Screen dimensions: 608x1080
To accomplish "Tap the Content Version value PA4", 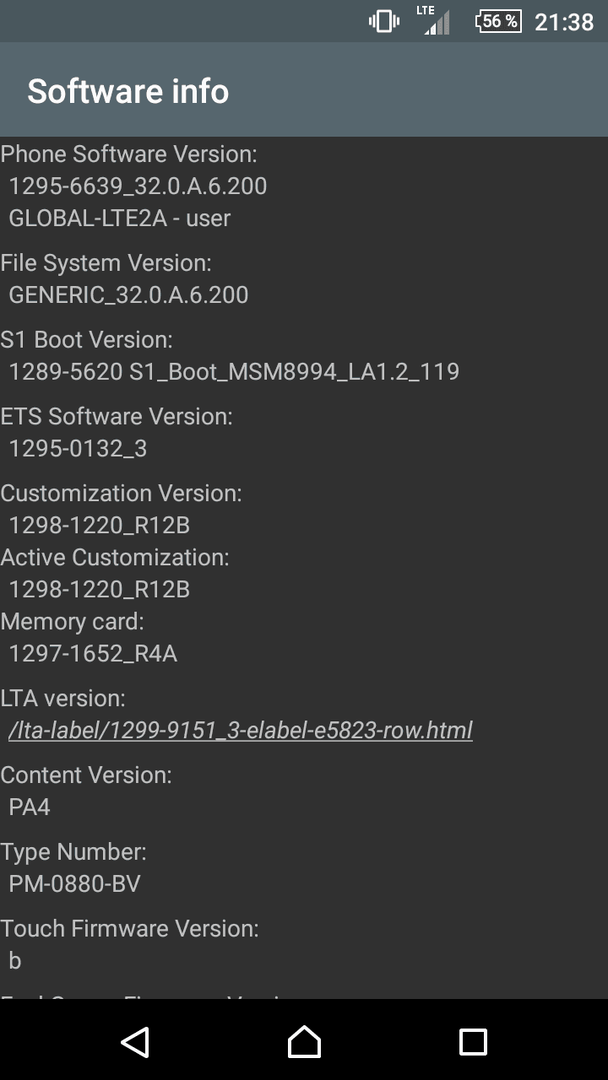I will pos(30,807).
